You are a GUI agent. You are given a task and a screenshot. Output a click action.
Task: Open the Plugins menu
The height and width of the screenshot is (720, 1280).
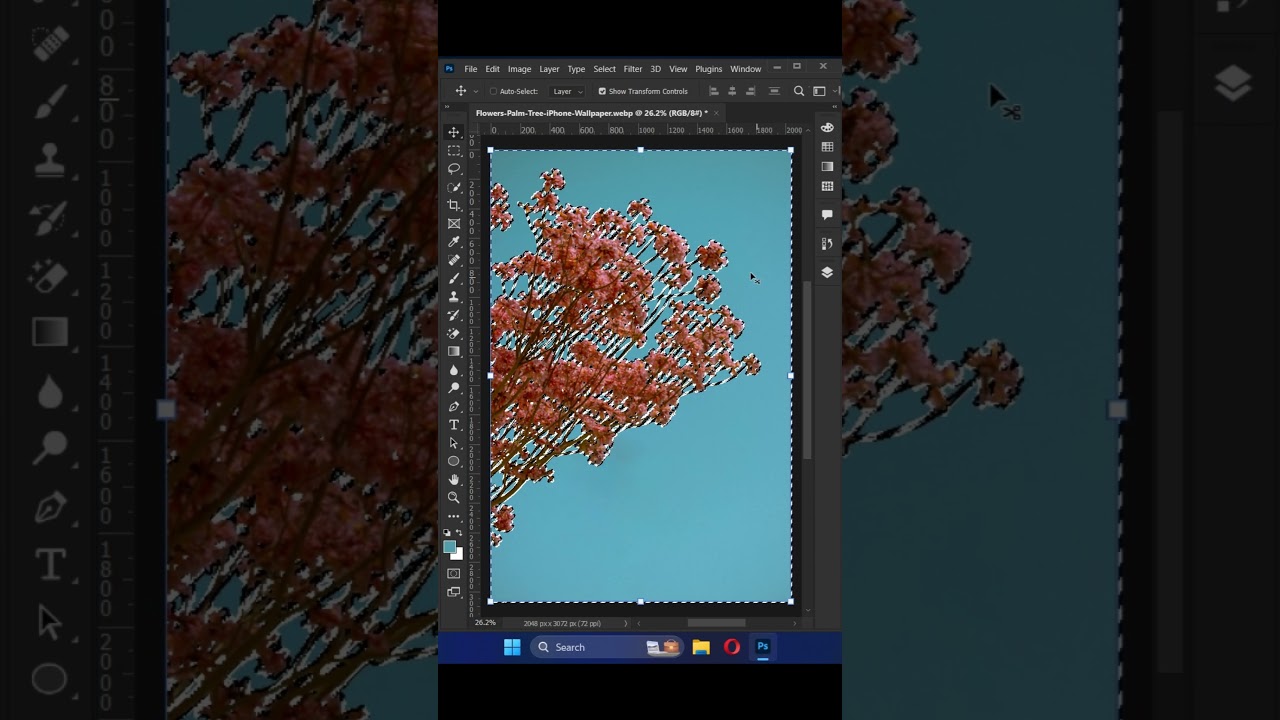point(709,69)
